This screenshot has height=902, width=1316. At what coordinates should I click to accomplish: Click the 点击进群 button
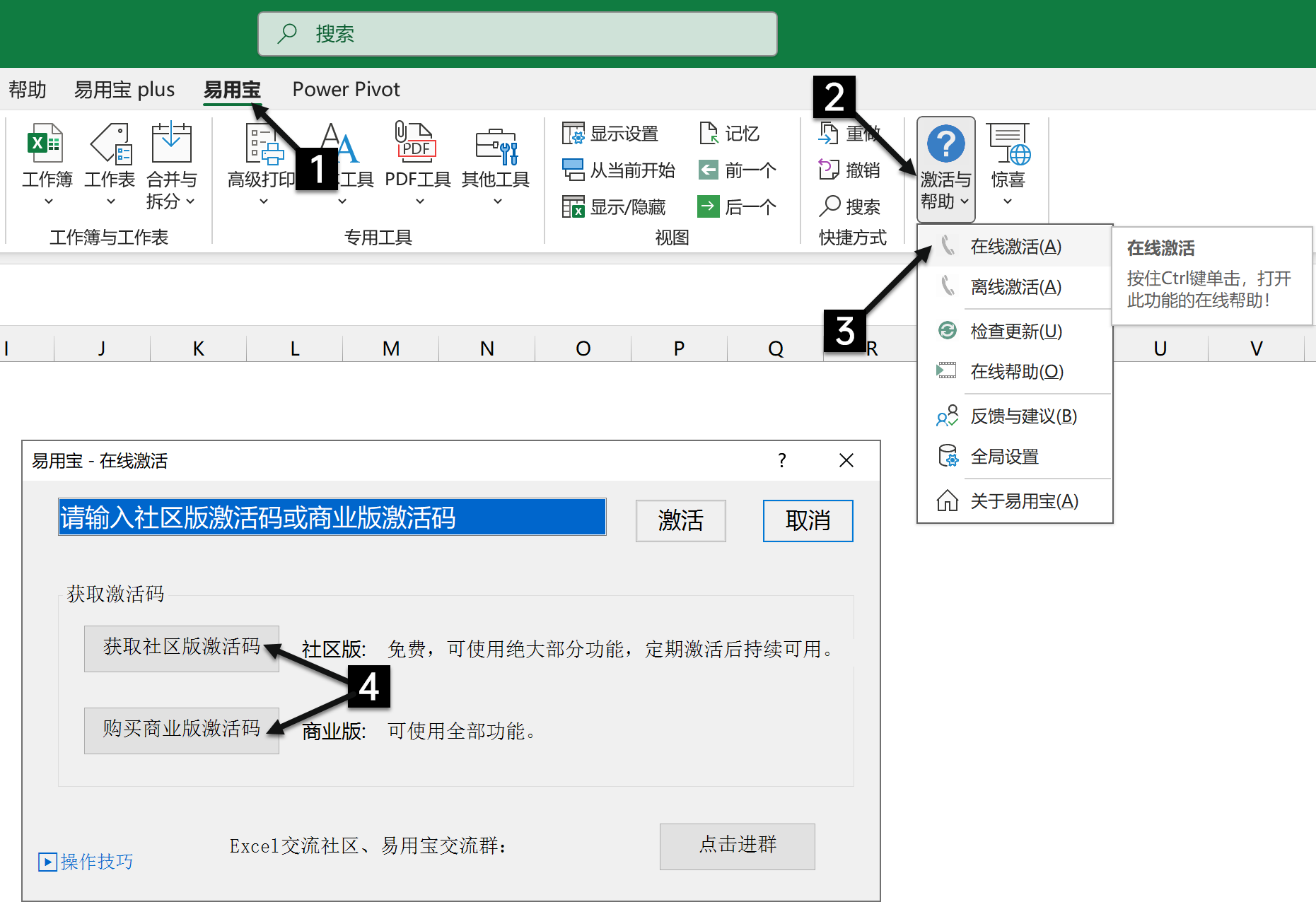738,846
